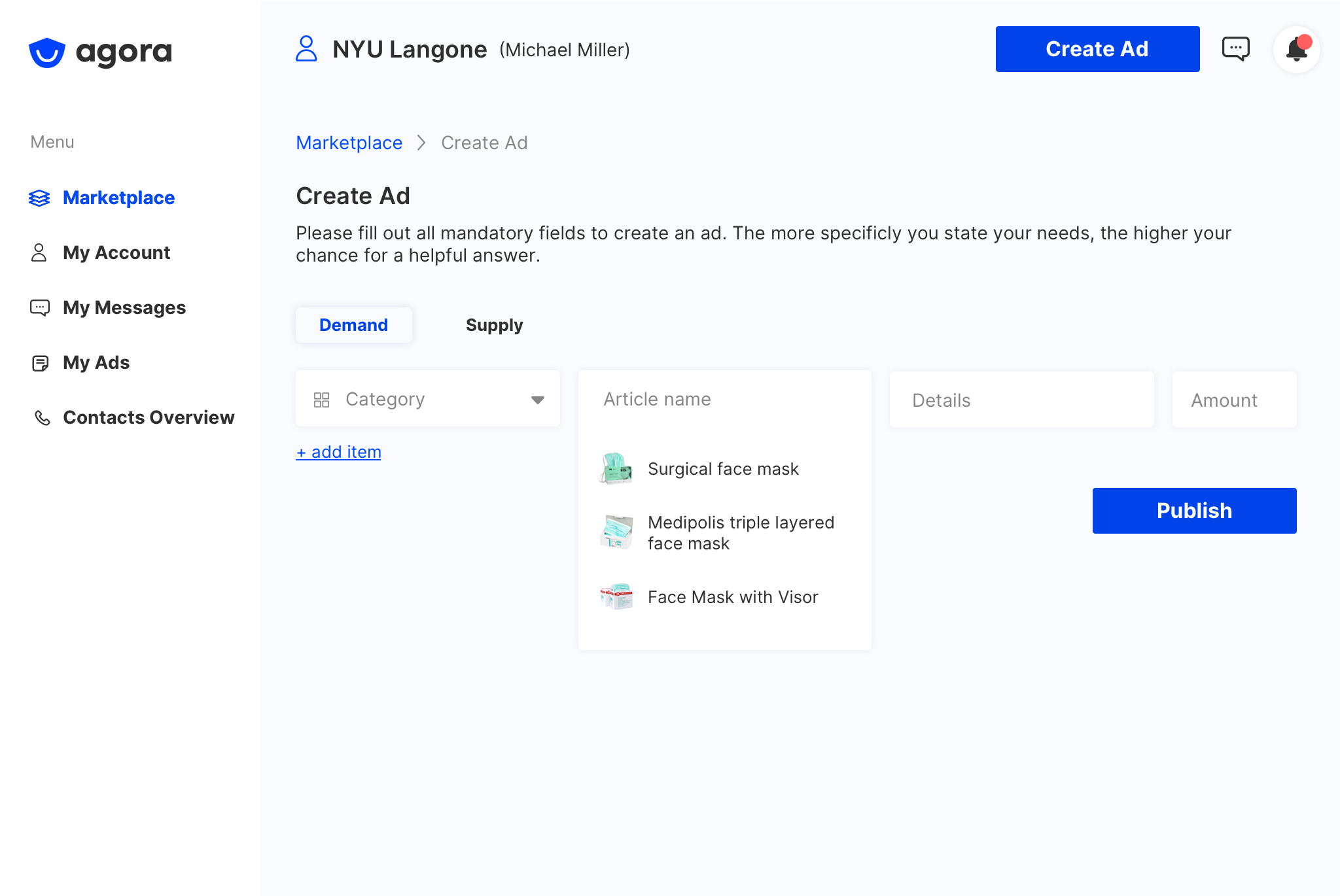Choose Medipolis triple layered face mask suggestion
Image resolution: width=1340 pixels, height=896 pixels.
[x=740, y=533]
